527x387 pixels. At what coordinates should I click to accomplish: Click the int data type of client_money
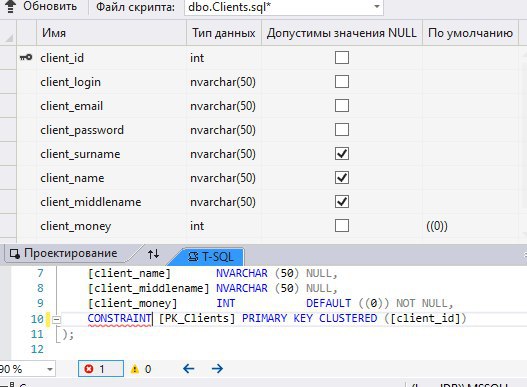[224, 226]
